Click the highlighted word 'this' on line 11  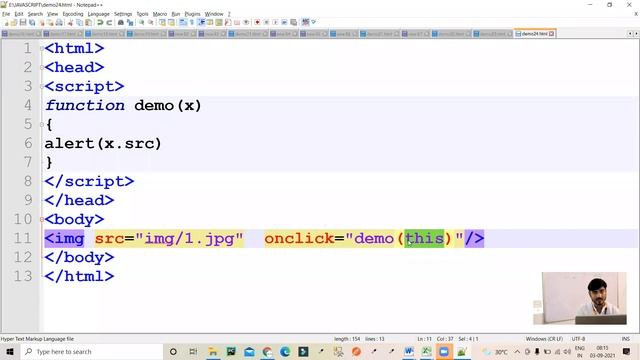[424, 238]
